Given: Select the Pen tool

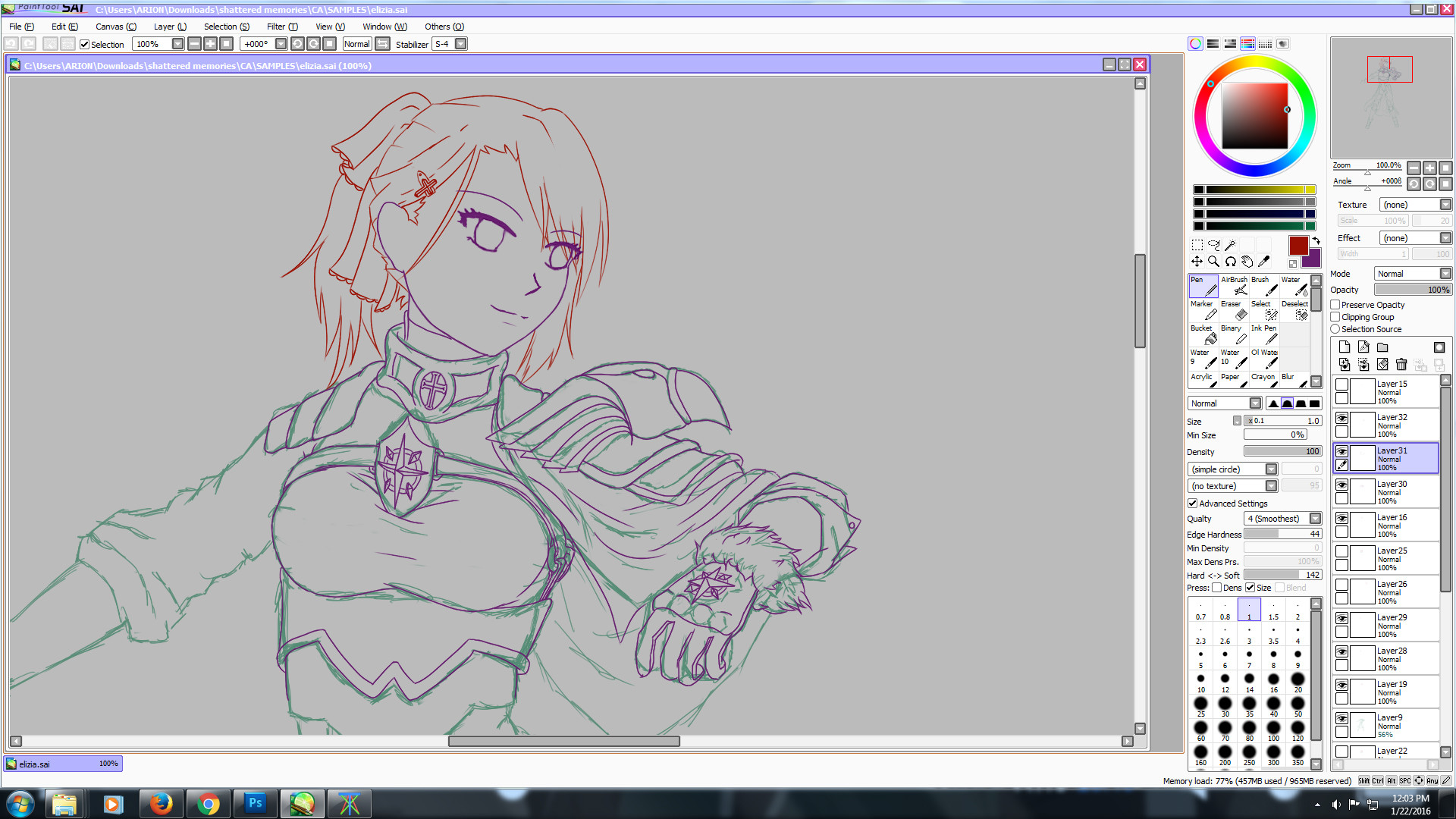Looking at the screenshot, I should (1203, 287).
